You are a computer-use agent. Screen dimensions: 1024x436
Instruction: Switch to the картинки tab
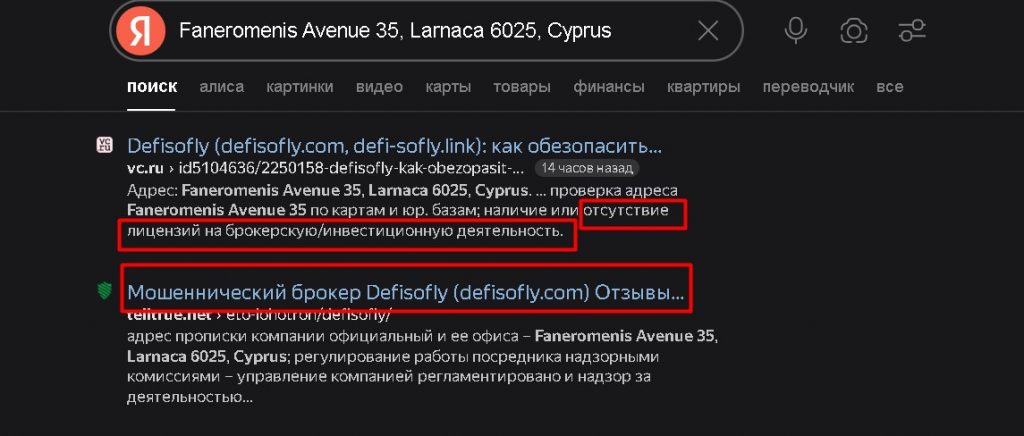(300, 87)
